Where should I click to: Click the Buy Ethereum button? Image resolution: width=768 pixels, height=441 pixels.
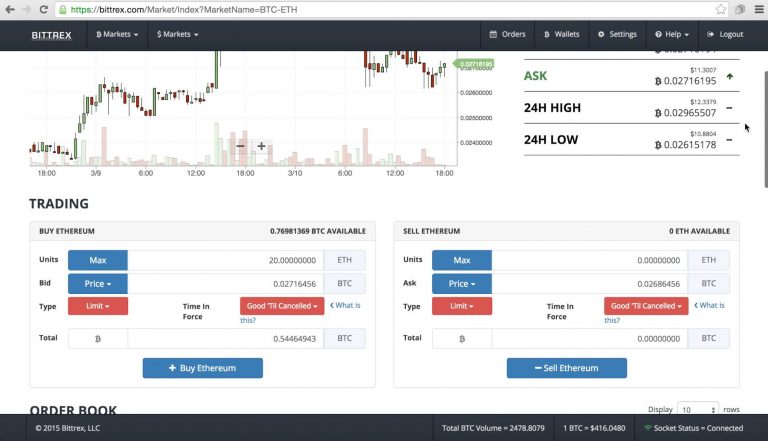tap(203, 368)
